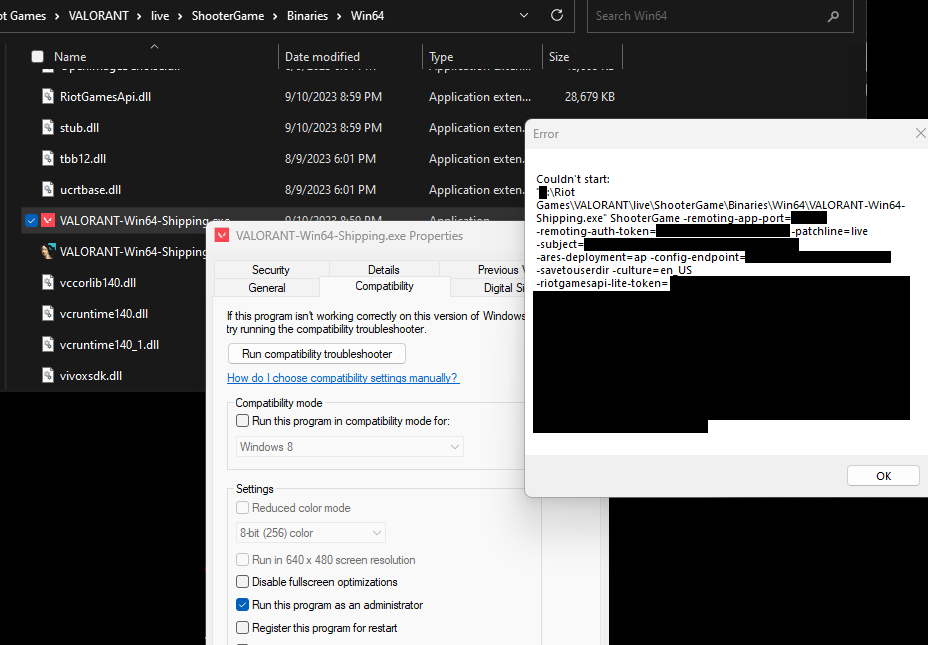The height and width of the screenshot is (645, 928).
Task: Click Win64 folder in the breadcrumb path
Action: pyautogui.click(x=367, y=16)
